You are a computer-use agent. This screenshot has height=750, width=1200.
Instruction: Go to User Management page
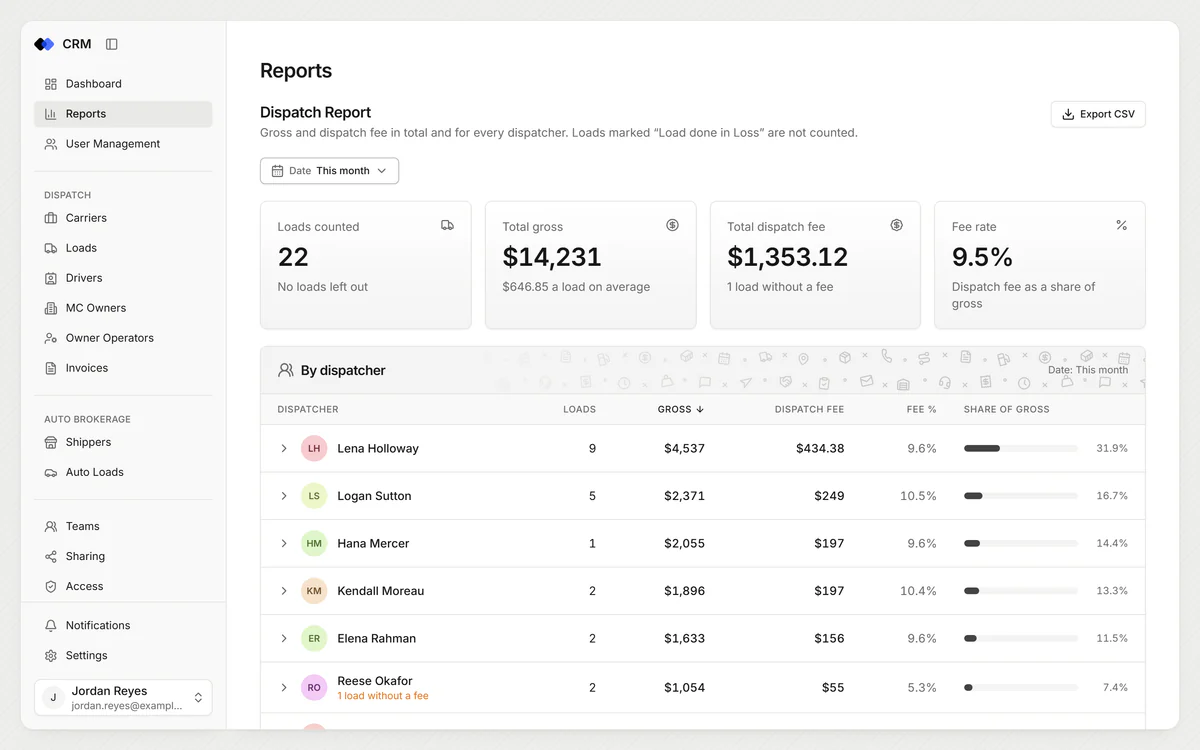[123, 144]
